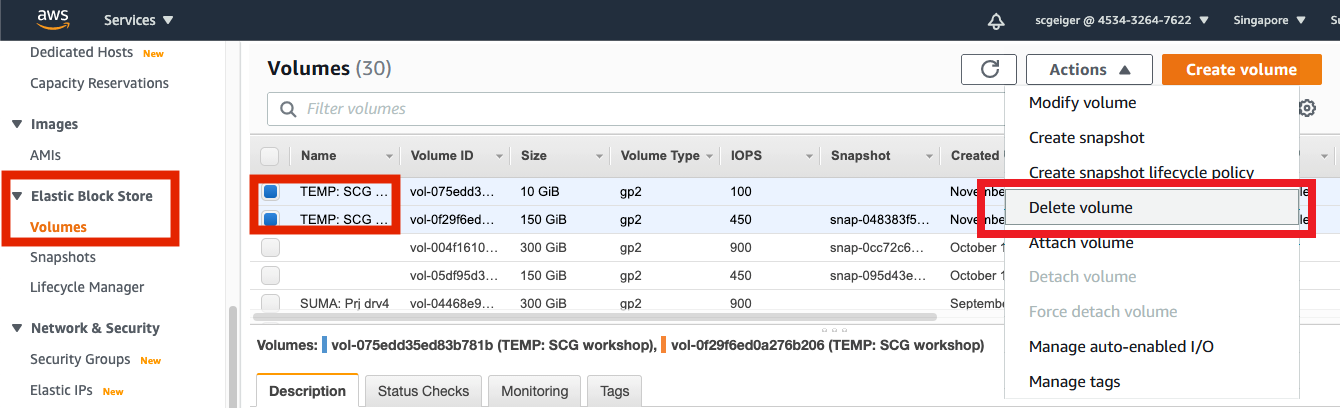
Task: Open Elastic IPs in sidebar
Action: point(62,390)
